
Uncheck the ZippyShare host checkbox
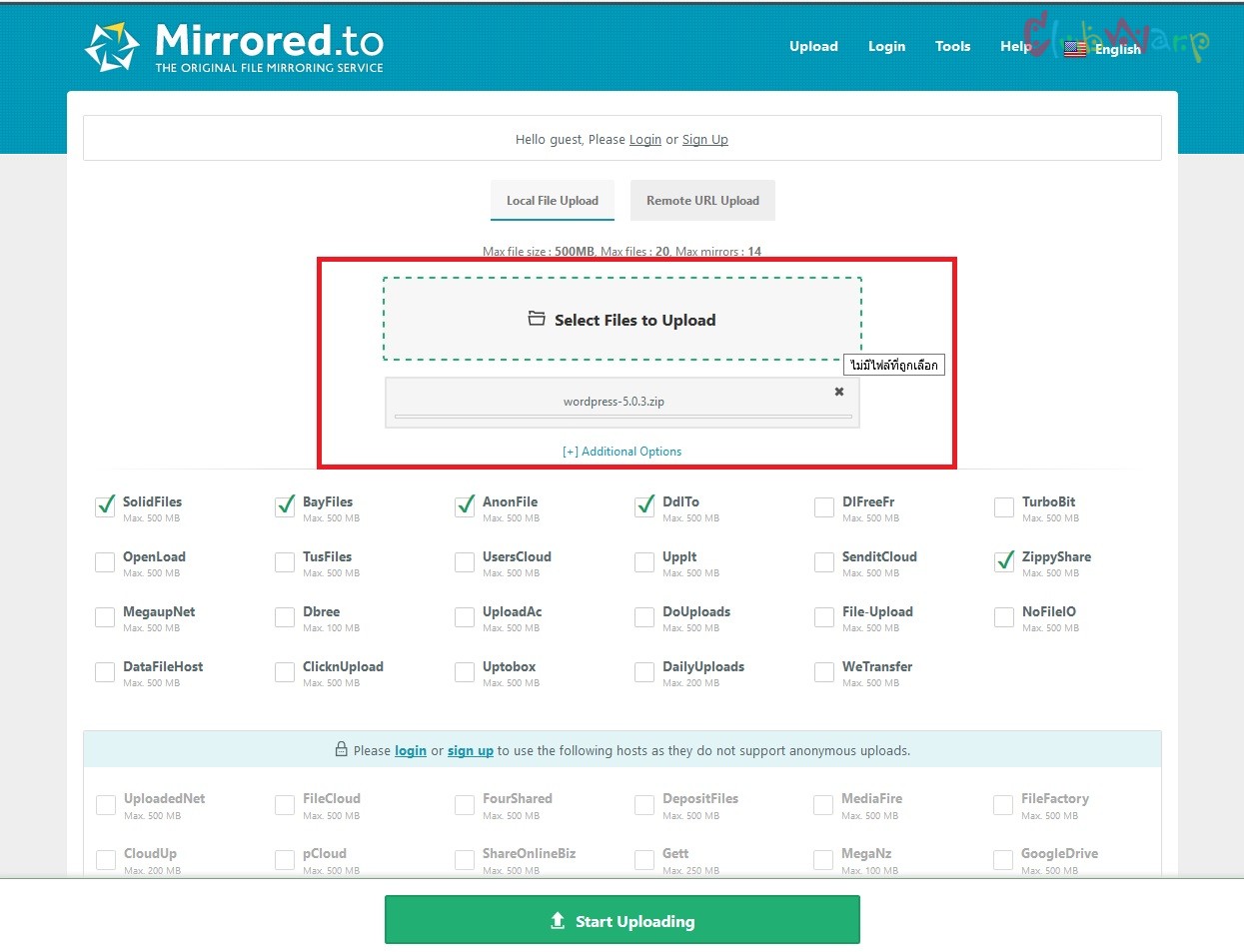coord(1004,562)
